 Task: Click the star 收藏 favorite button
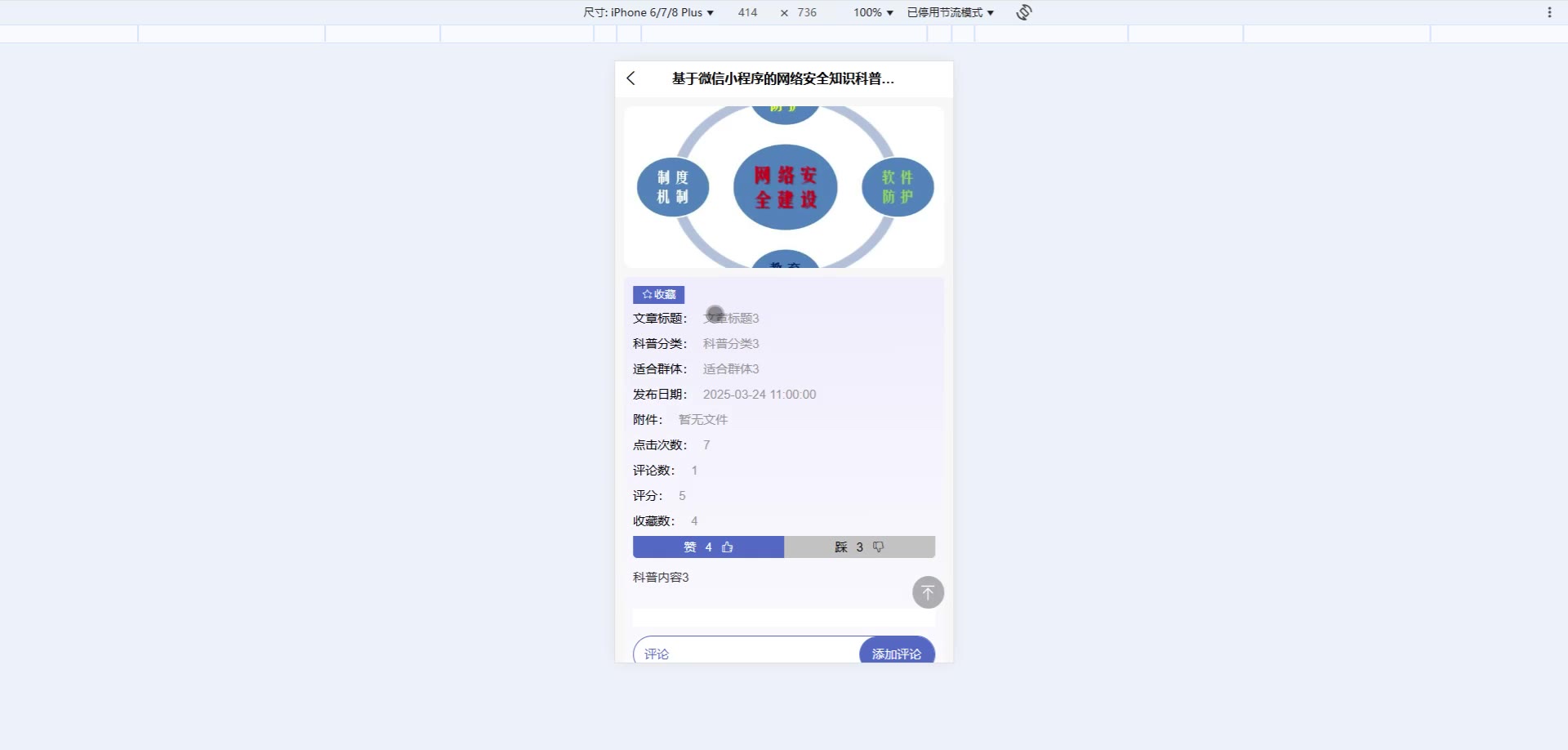658,294
